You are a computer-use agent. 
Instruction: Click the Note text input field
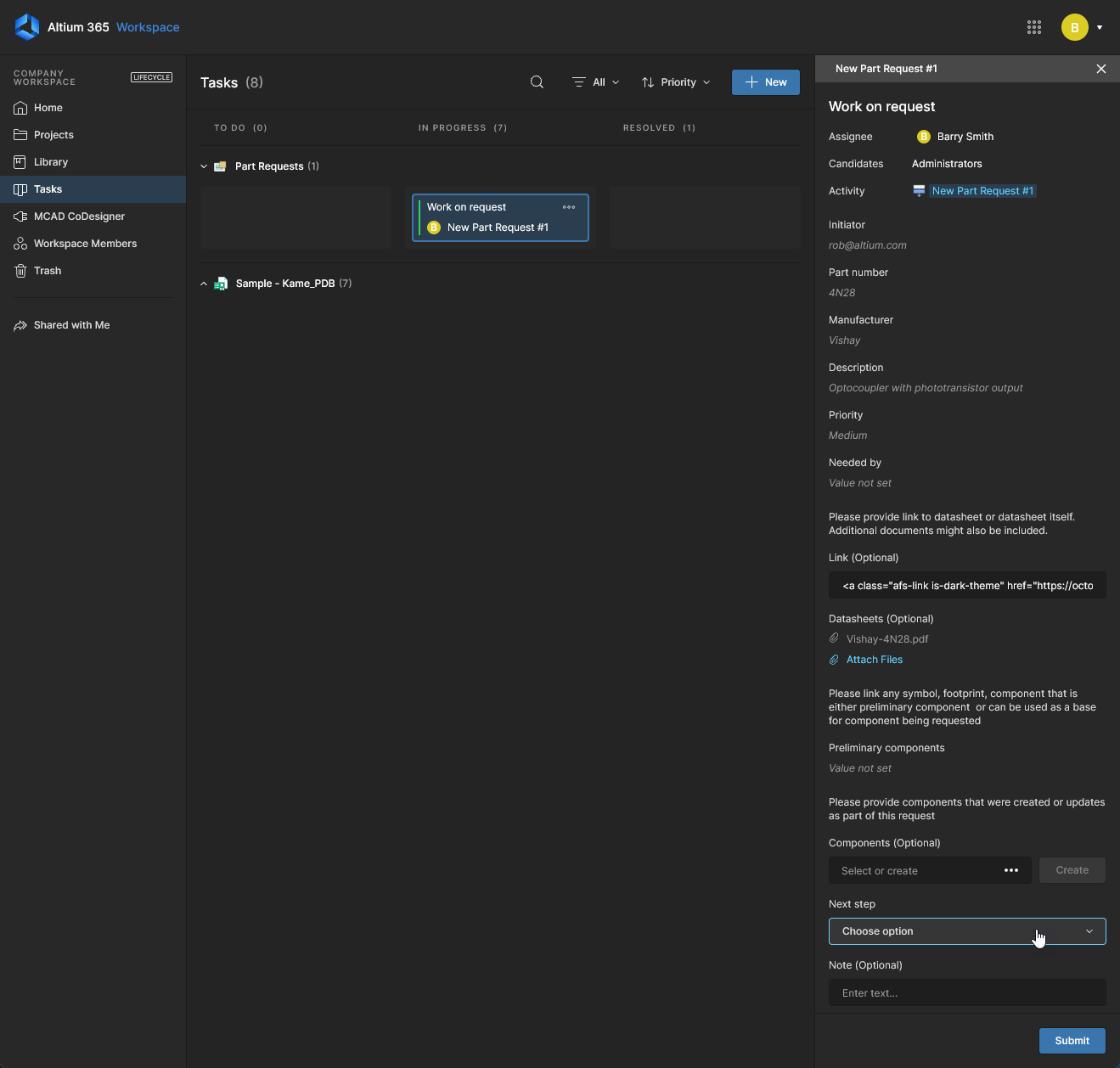966,992
